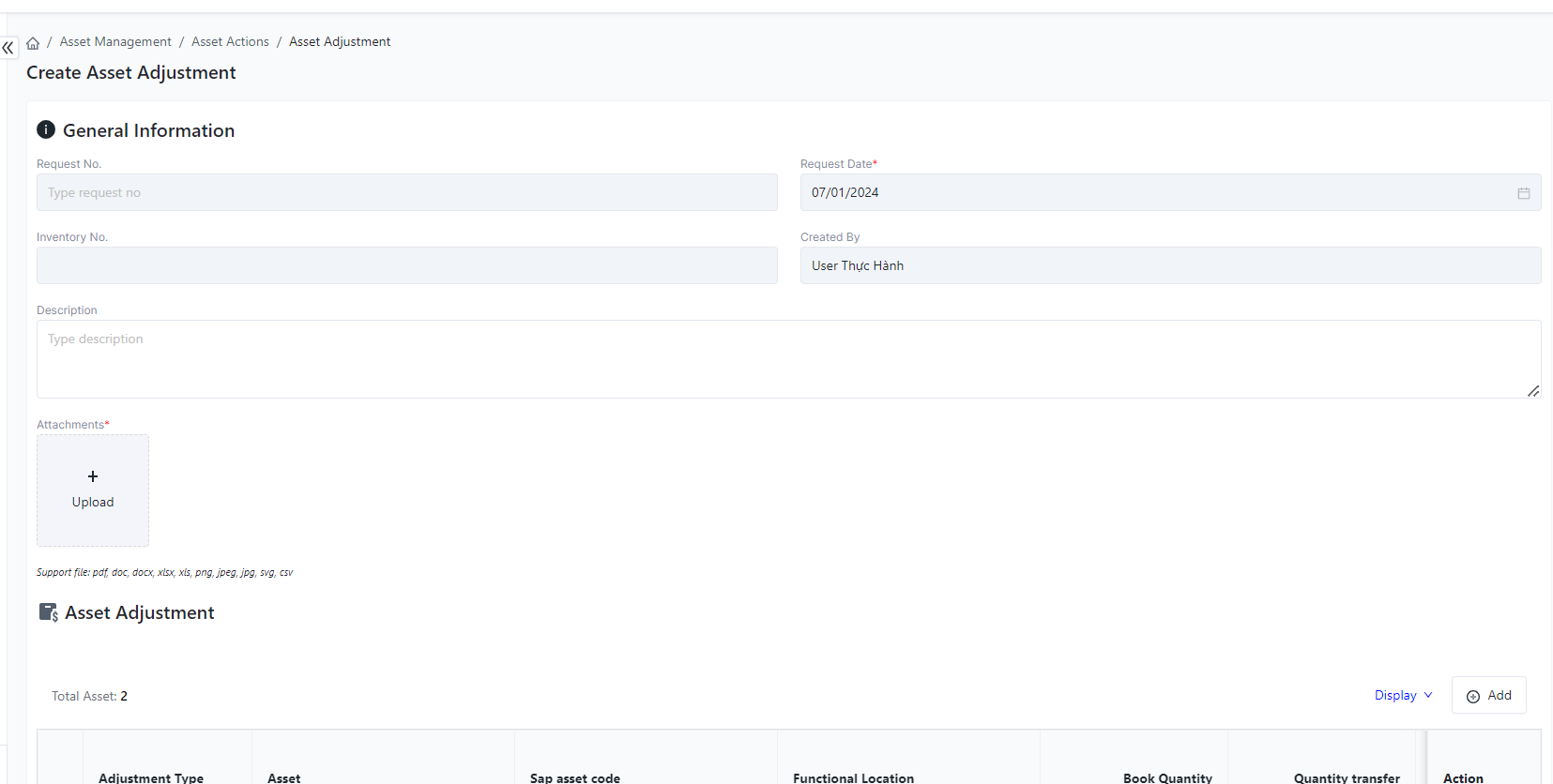
Task: Click the Sap asset code column header
Action: pyautogui.click(x=575, y=777)
